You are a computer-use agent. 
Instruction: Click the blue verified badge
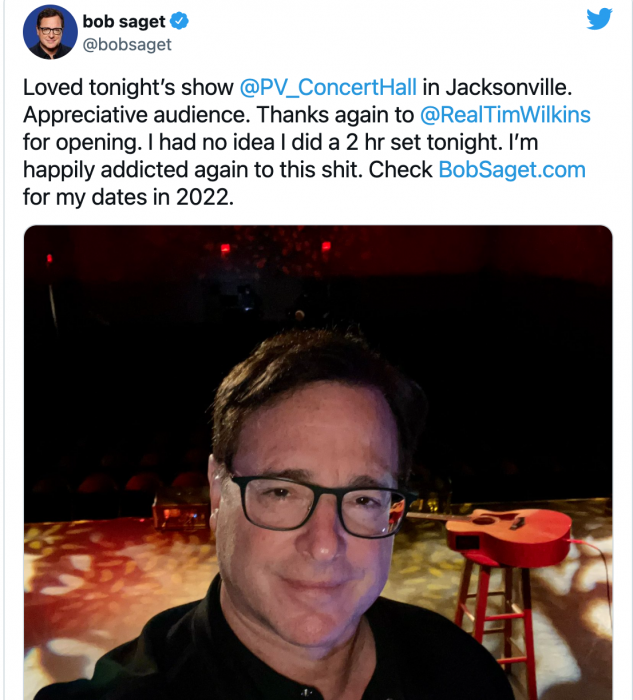tap(182, 22)
